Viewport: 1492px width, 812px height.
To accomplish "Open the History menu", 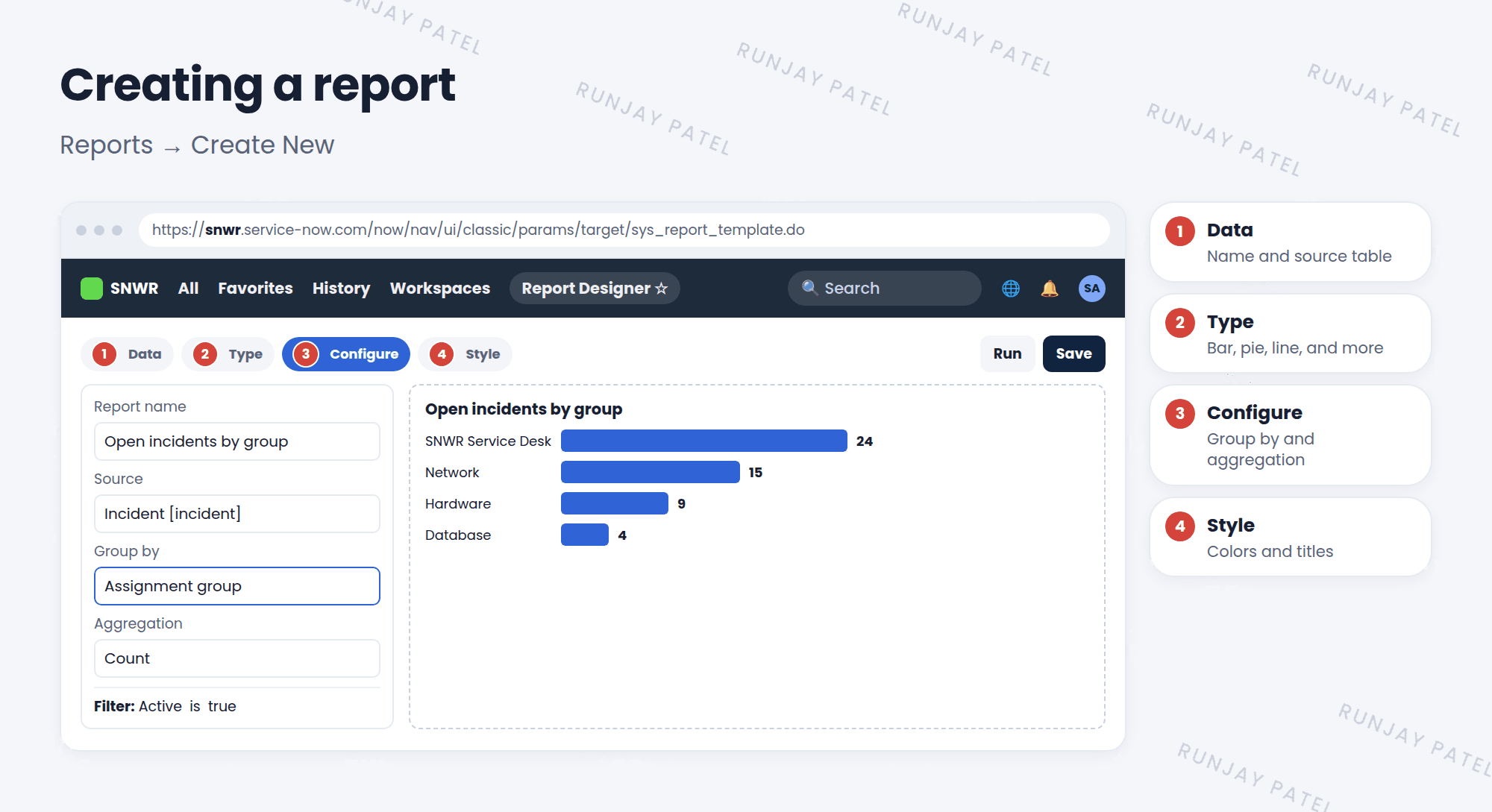I will [341, 289].
